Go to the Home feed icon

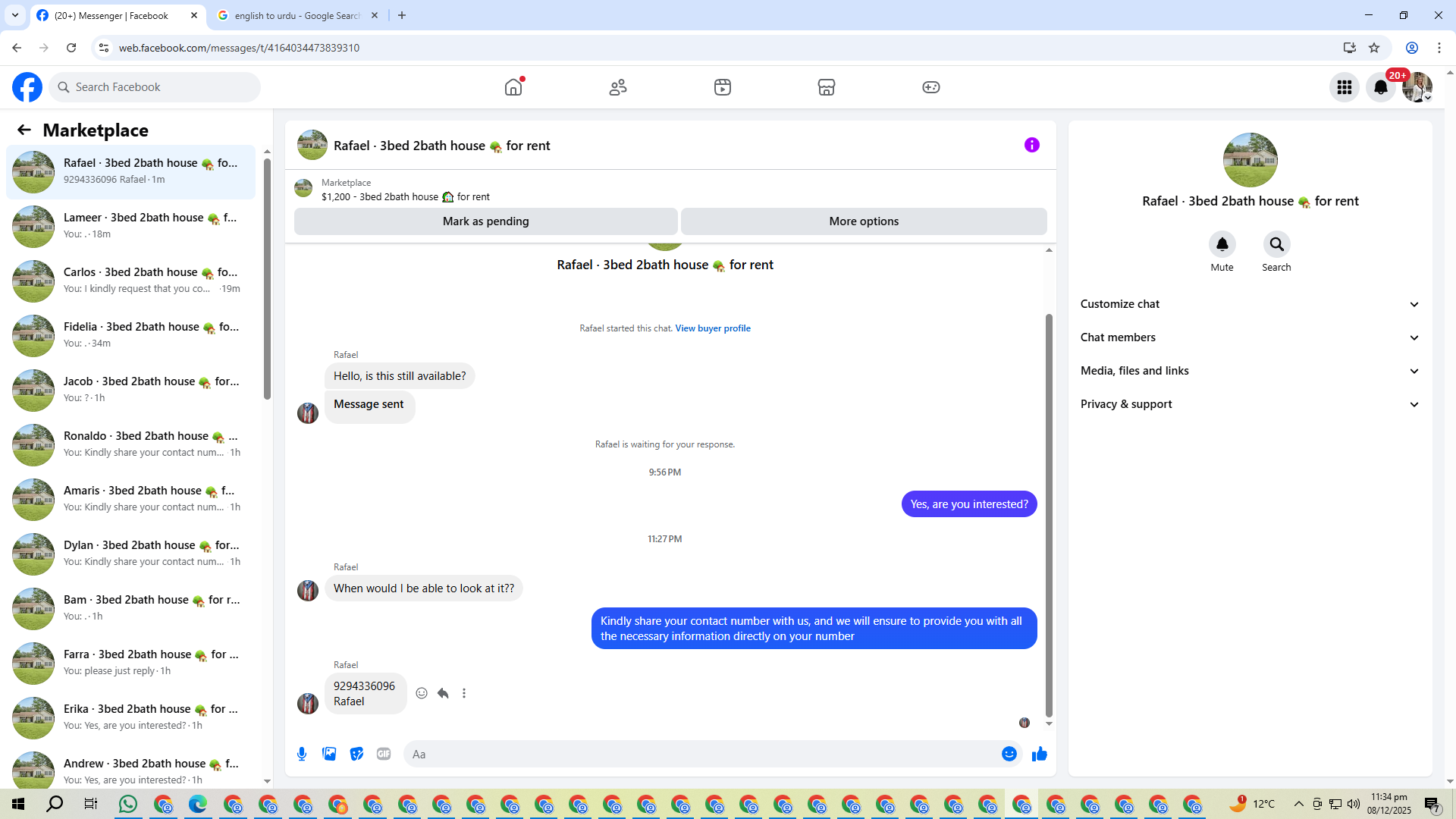coord(513,87)
